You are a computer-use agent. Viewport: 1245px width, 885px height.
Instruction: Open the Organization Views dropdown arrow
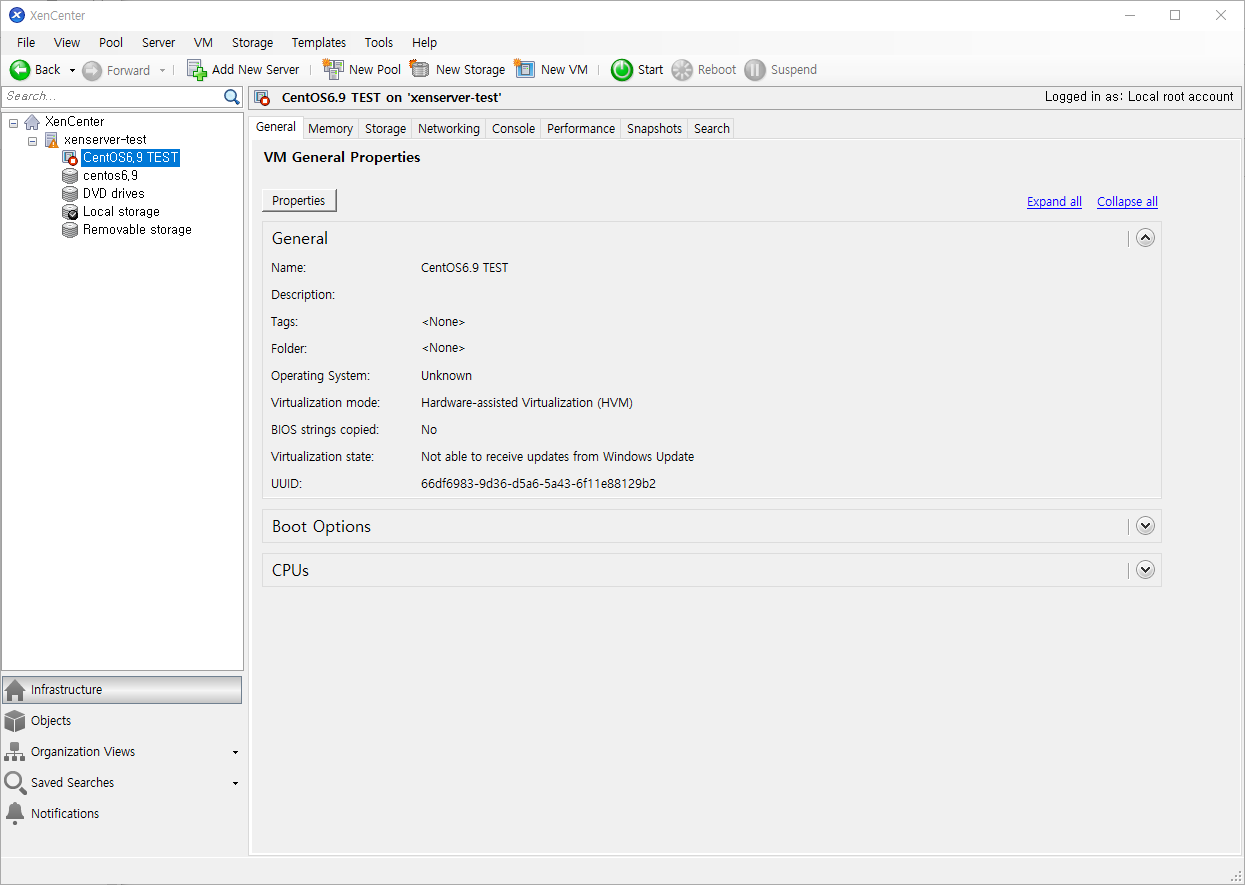point(236,752)
